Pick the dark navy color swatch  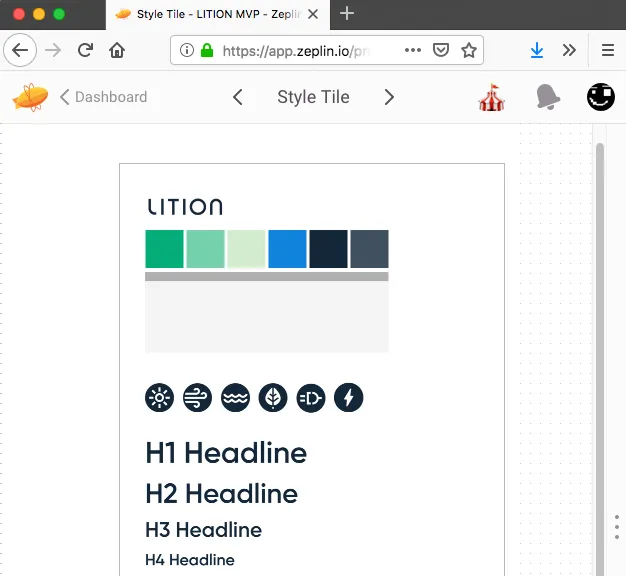(328, 249)
